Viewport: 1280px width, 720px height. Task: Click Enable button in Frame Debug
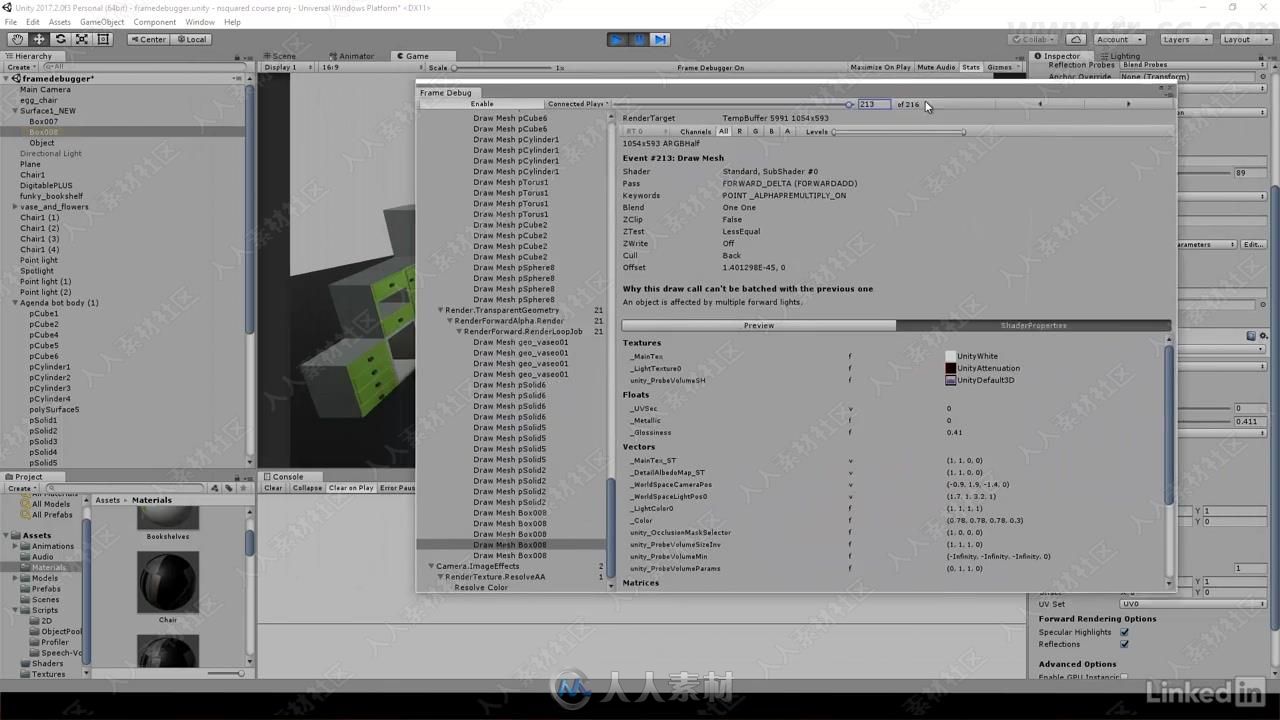coord(482,104)
